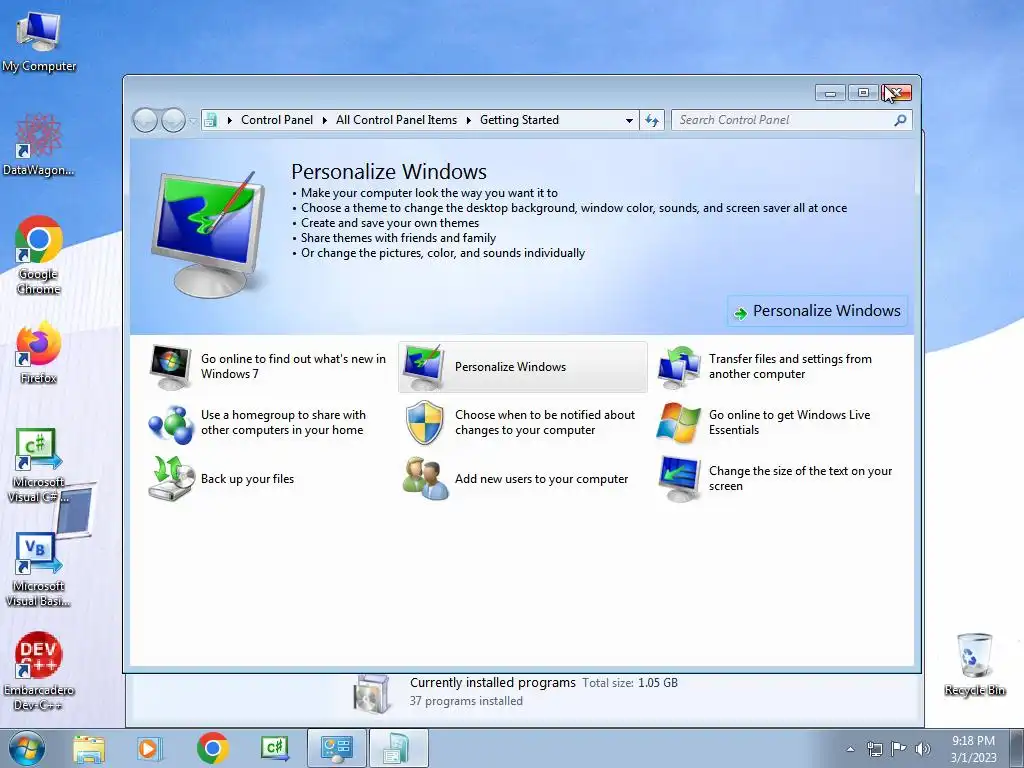Image resolution: width=1024 pixels, height=768 pixels.
Task: Launch the Firefox desktop shortcut
Action: click(x=39, y=353)
